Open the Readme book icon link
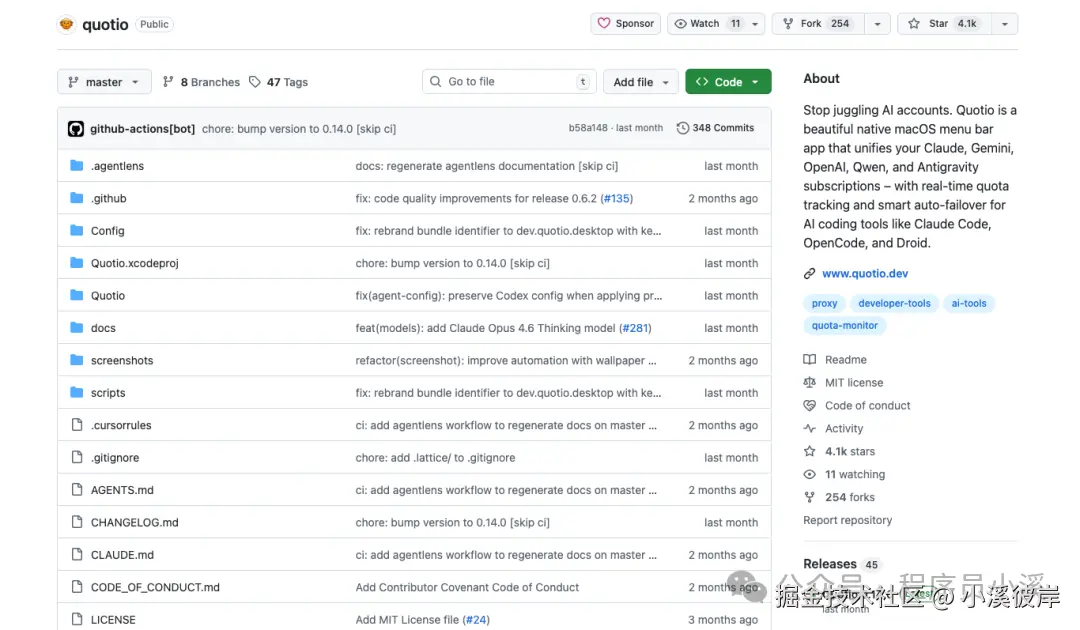1080x630 pixels. pyautogui.click(x=810, y=360)
